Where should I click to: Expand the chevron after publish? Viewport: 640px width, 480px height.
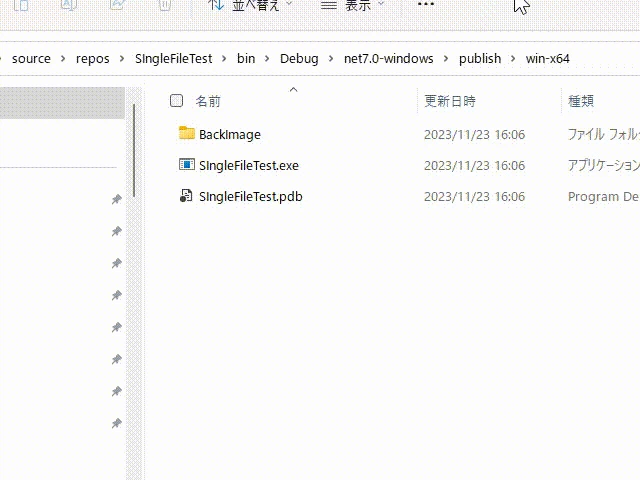click(x=513, y=59)
